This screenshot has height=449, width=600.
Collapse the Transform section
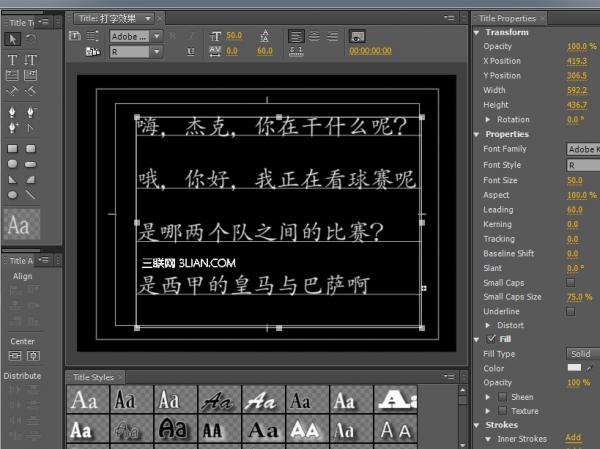click(477, 32)
